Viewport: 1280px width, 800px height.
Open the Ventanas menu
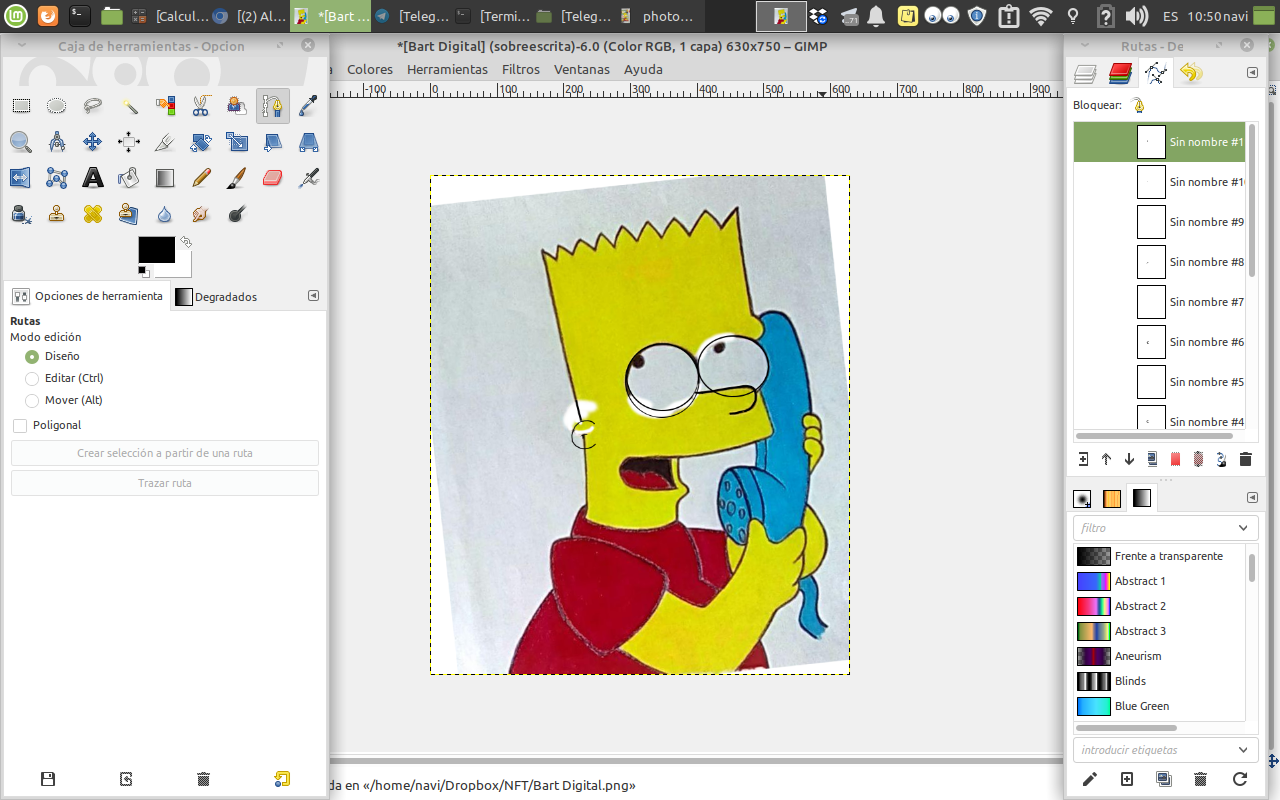click(x=582, y=69)
